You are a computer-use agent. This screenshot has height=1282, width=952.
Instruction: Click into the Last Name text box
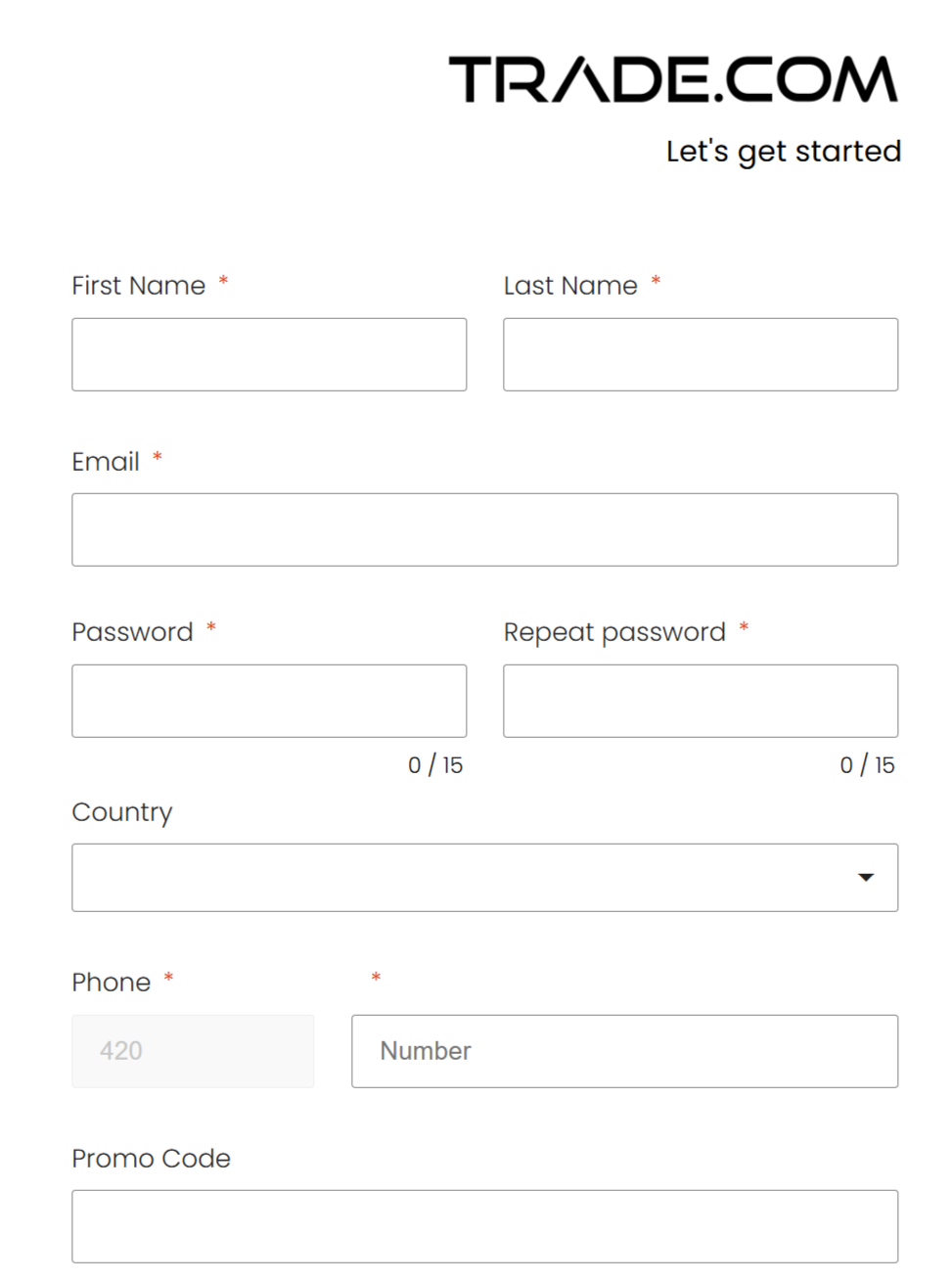701,354
